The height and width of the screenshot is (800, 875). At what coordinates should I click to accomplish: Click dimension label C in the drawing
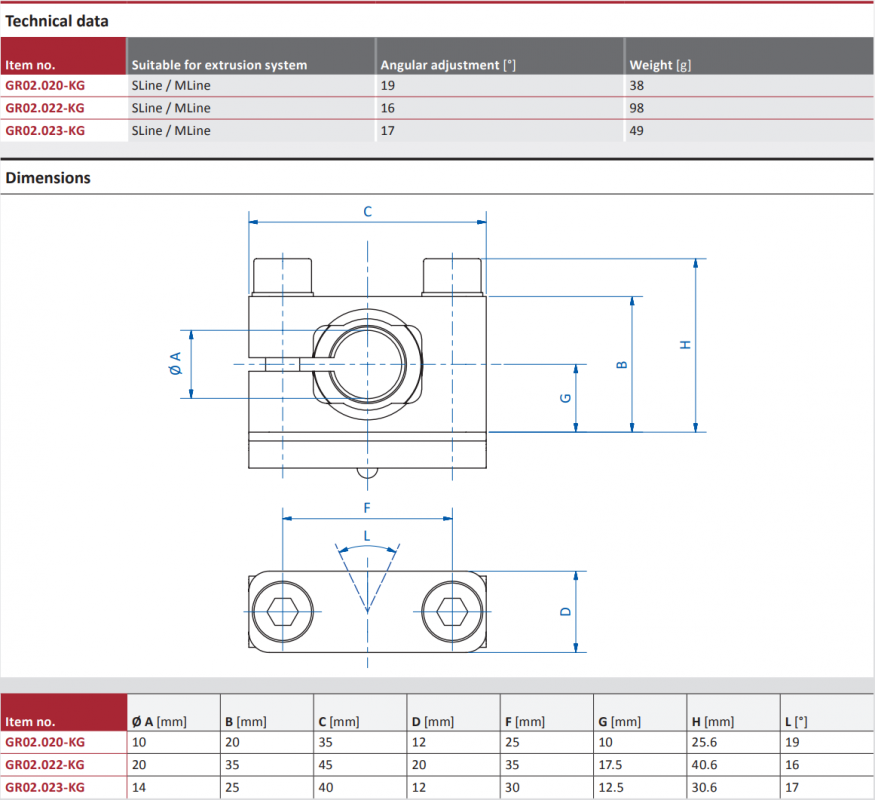click(x=367, y=211)
